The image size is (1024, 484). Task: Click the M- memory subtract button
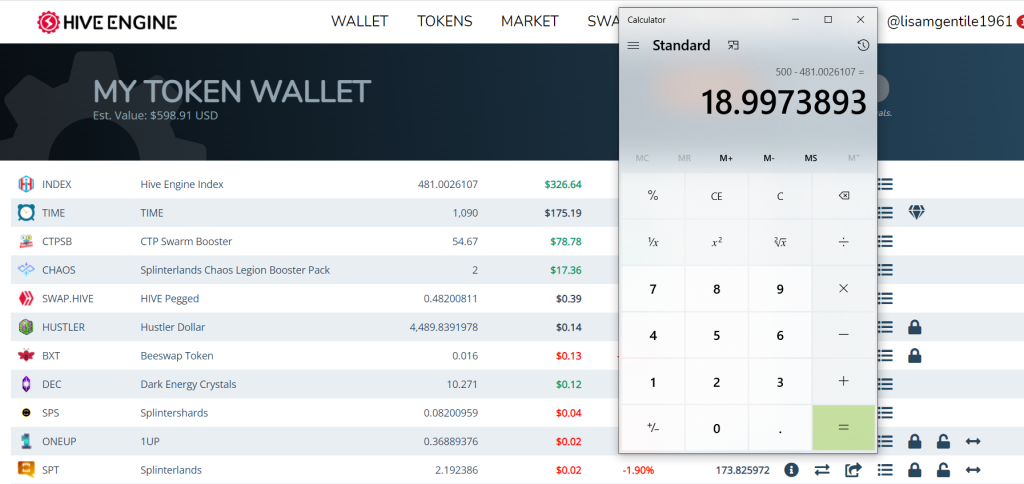click(769, 158)
